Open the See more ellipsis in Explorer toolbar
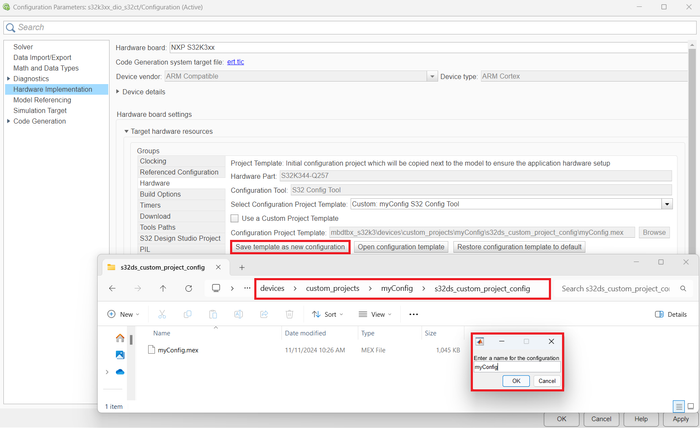This screenshot has height=428, width=700. 414,314
